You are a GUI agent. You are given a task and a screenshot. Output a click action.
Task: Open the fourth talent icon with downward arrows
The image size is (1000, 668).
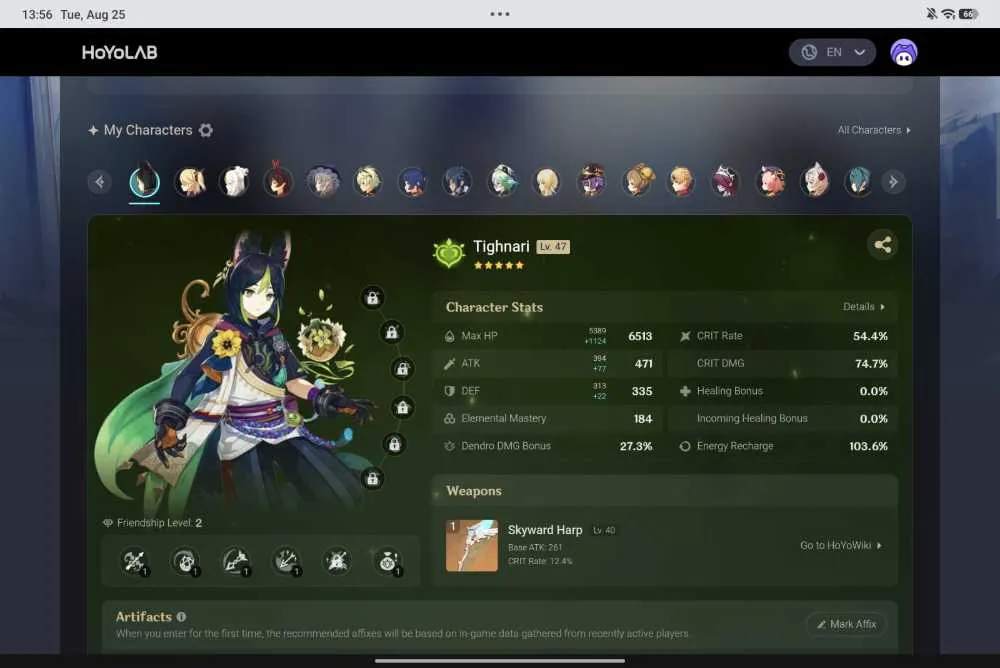(x=286, y=561)
